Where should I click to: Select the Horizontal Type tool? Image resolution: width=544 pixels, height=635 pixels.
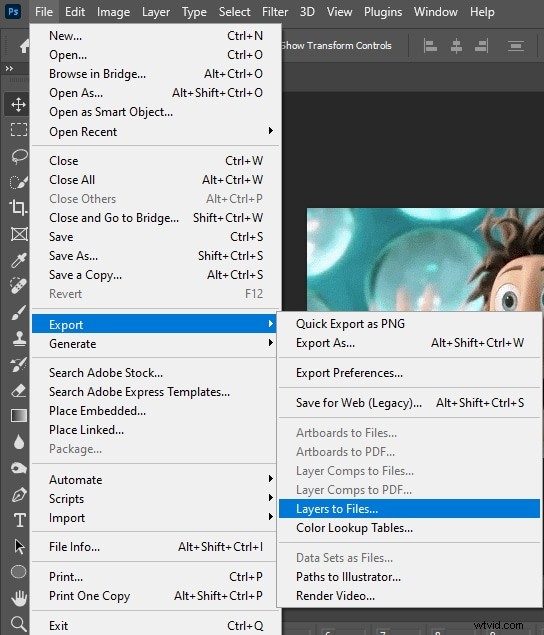tap(19, 520)
